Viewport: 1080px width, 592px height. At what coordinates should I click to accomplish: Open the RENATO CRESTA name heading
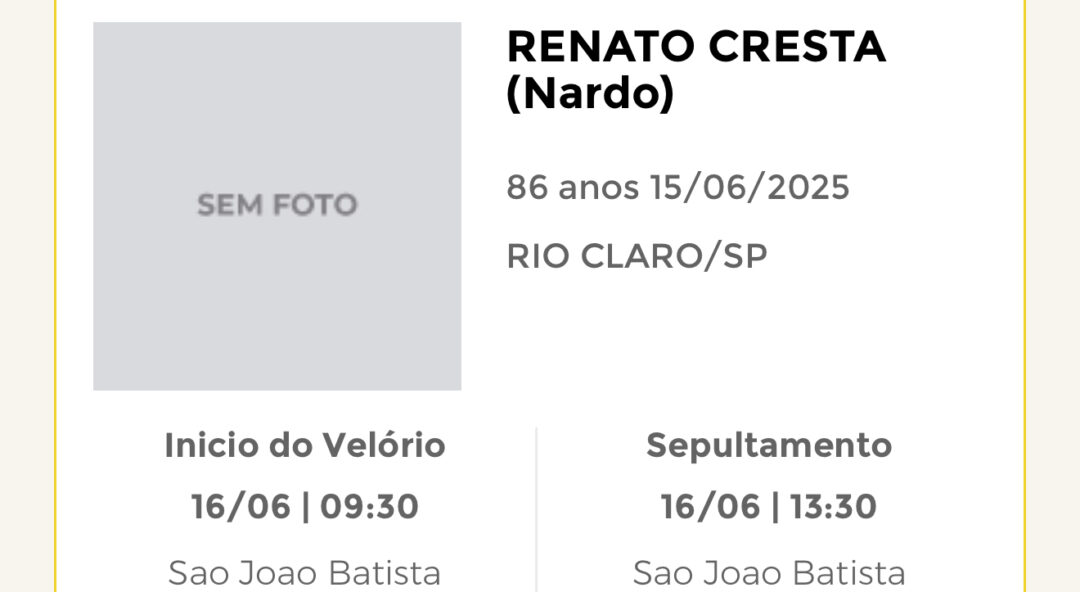[x=696, y=47]
